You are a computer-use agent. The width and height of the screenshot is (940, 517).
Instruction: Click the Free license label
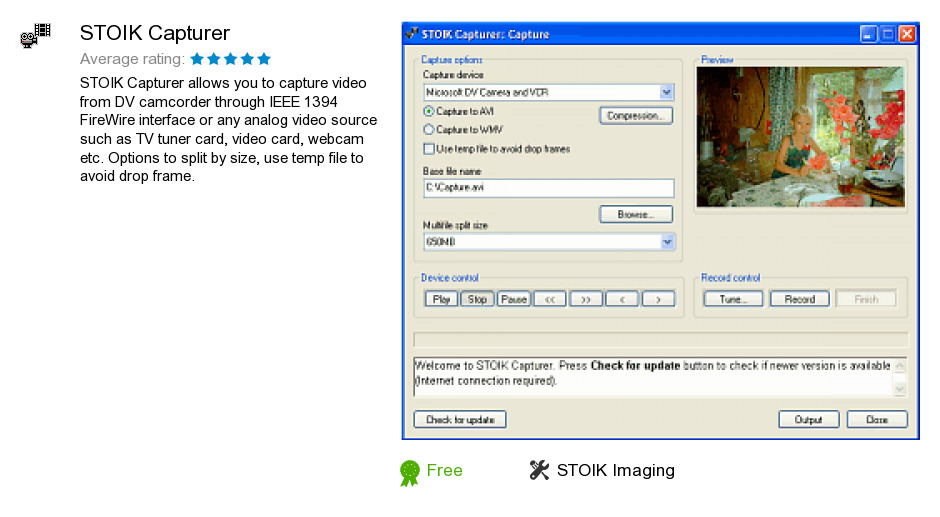click(444, 470)
